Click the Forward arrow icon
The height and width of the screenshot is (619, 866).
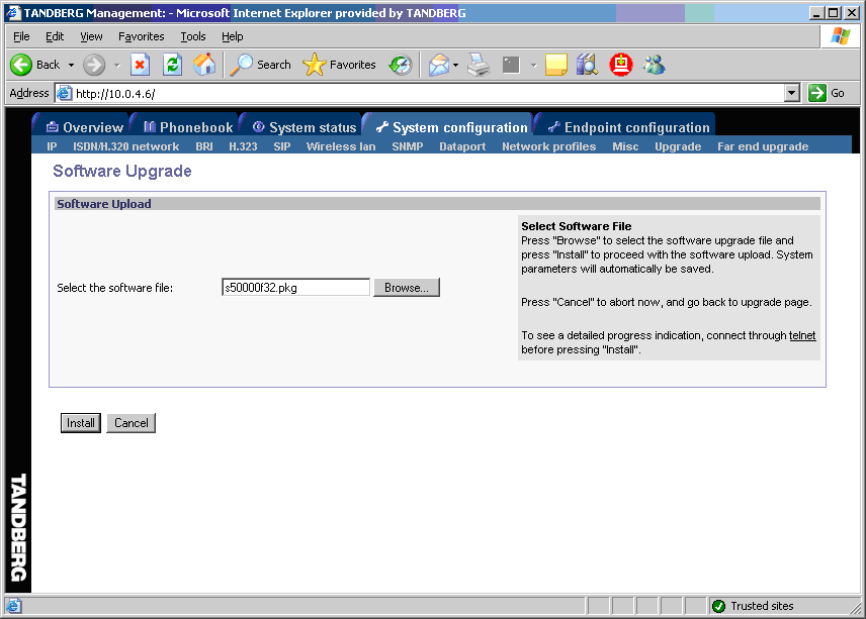pos(94,65)
